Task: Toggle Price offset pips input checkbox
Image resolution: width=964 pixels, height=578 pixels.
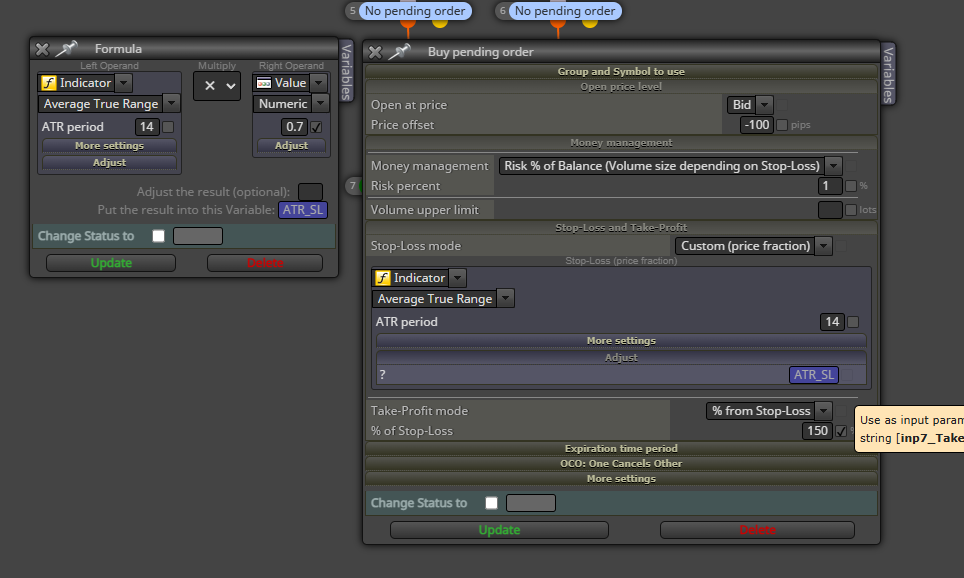Action: coord(782,125)
